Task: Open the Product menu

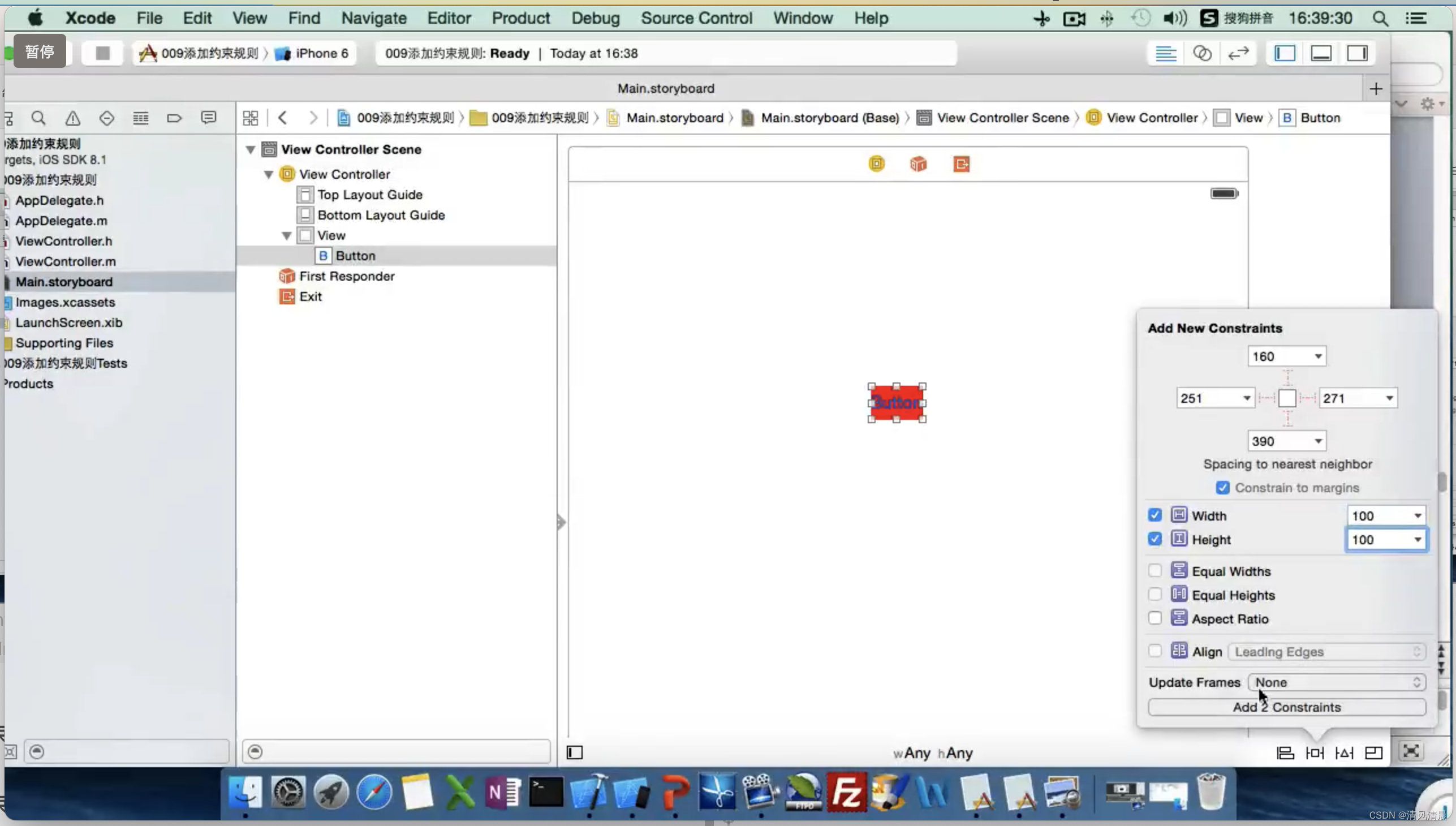Action: tap(520, 18)
